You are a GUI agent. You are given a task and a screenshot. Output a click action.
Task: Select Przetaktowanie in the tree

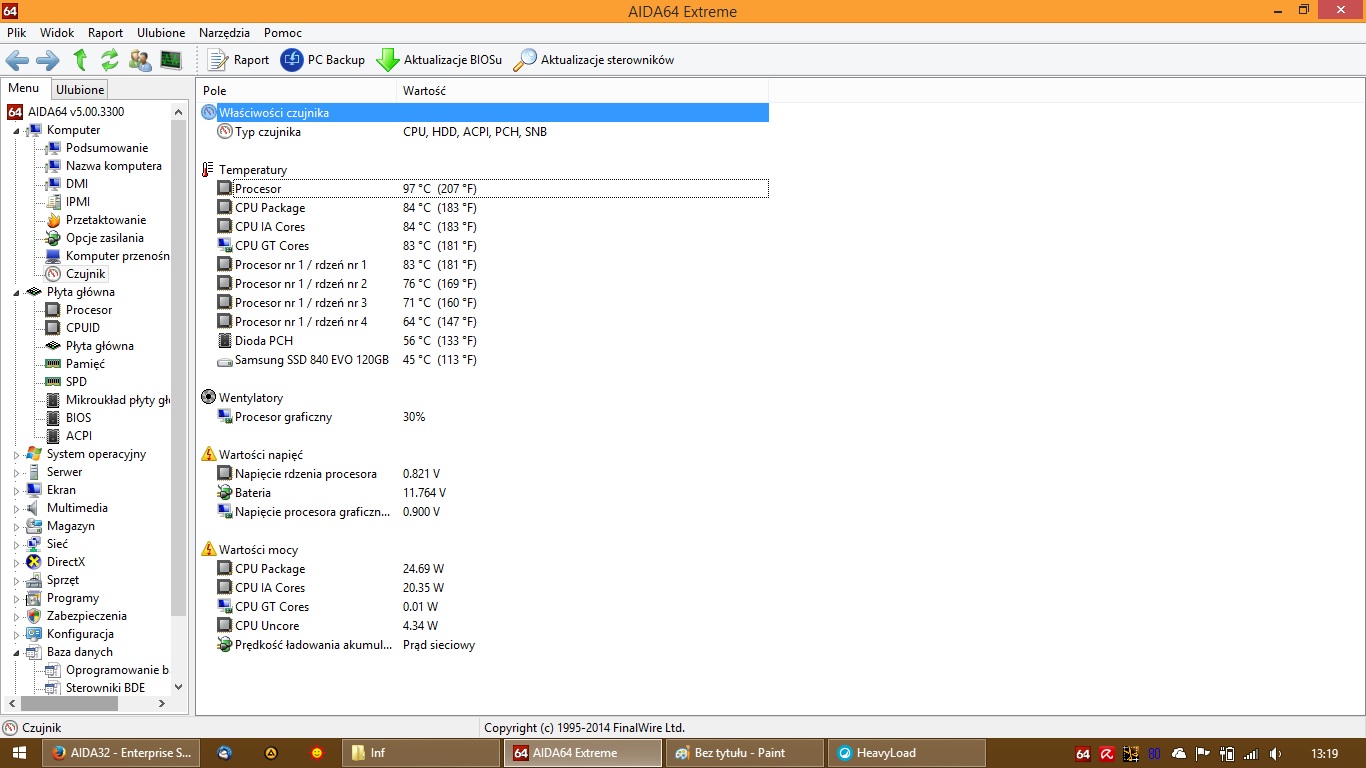tap(105, 220)
